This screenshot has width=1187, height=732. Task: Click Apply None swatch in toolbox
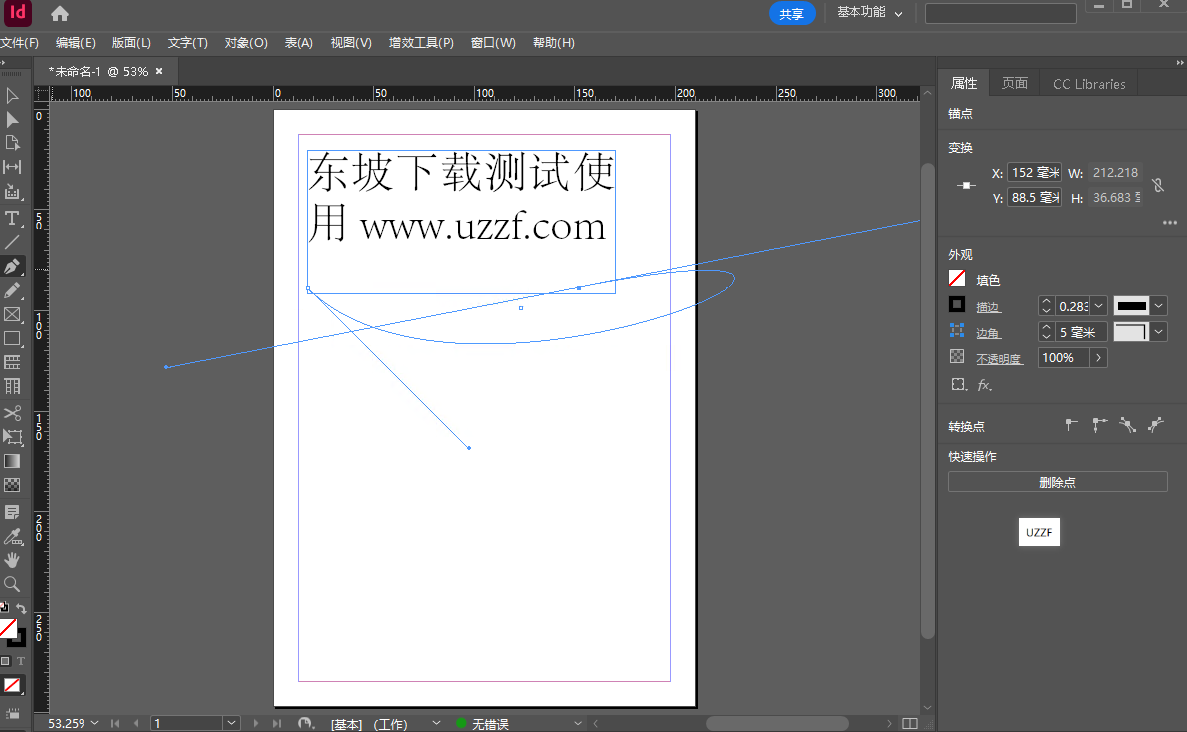12,686
